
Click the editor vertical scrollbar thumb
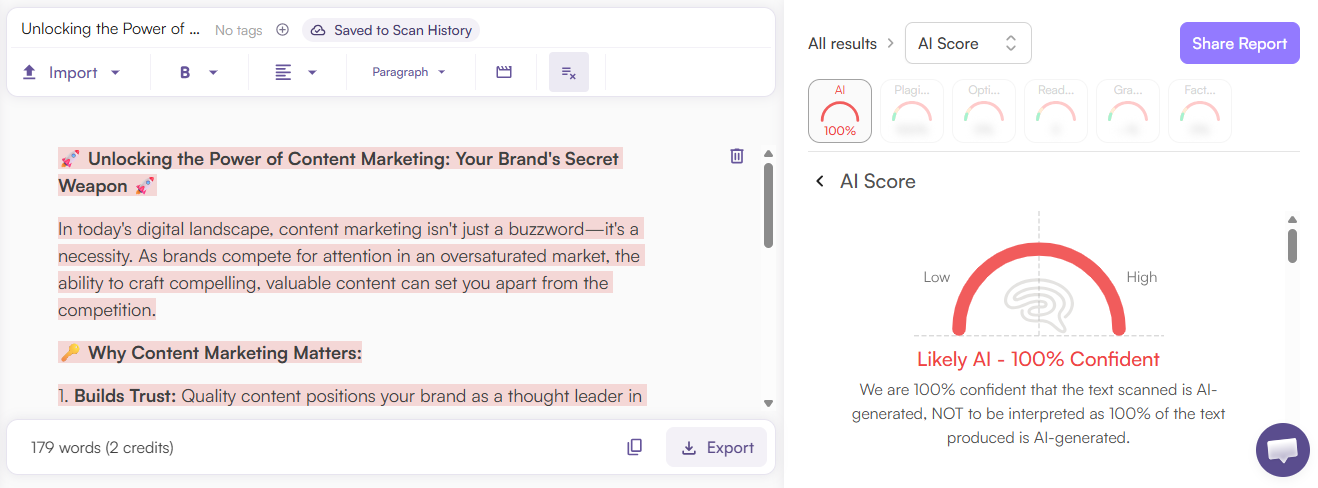(x=768, y=205)
